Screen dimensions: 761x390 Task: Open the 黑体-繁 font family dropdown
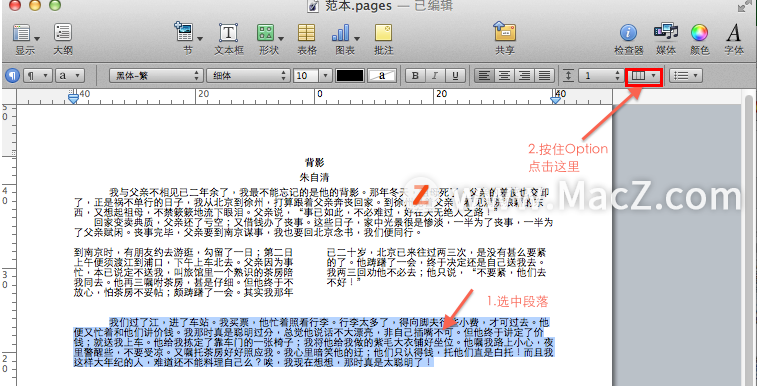[x=156, y=76]
